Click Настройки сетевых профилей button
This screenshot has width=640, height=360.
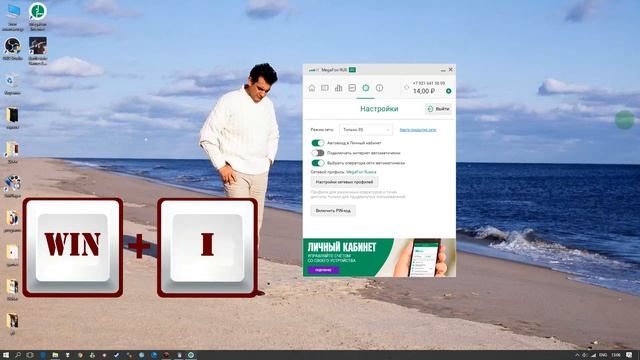344,182
